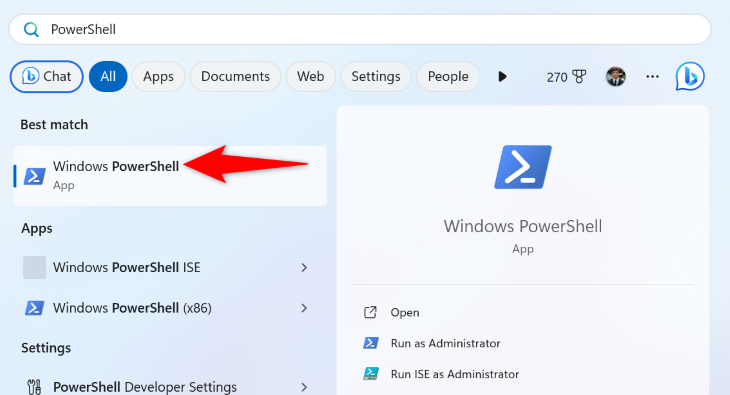This screenshot has height=395, width=730.
Task: Click the PowerShell Developer Settings tools icon
Action: tap(34, 387)
